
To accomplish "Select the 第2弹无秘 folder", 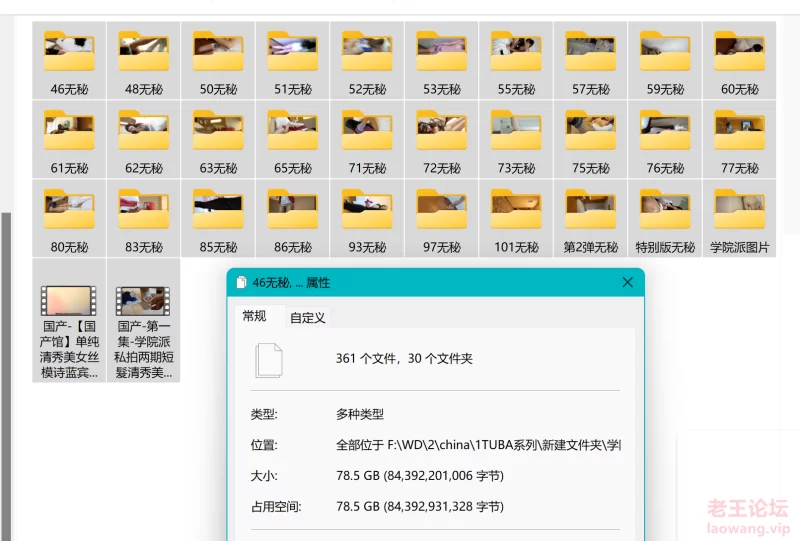I will (x=591, y=218).
